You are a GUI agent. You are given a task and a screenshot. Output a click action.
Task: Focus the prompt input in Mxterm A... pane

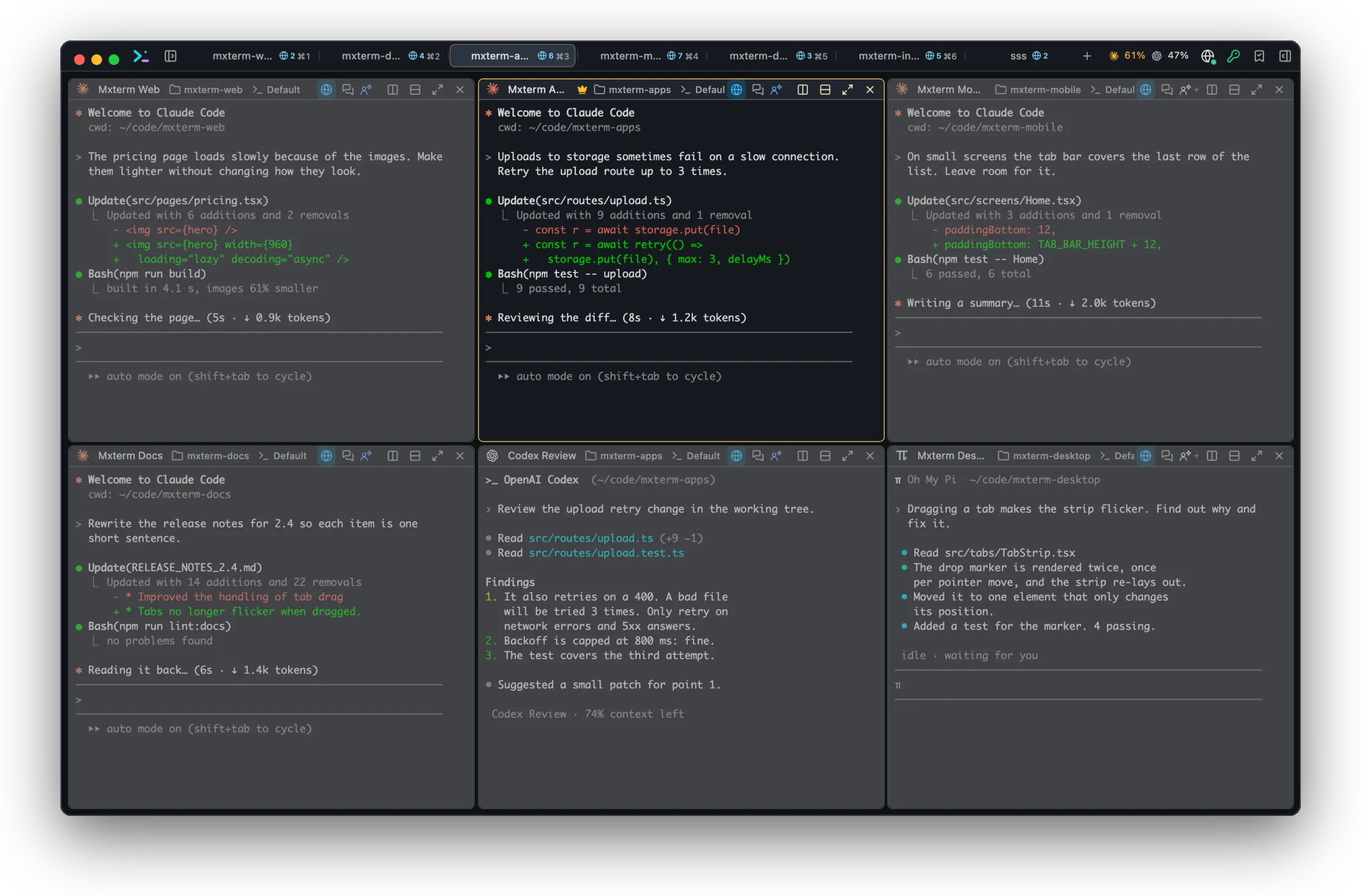coord(669,348)
